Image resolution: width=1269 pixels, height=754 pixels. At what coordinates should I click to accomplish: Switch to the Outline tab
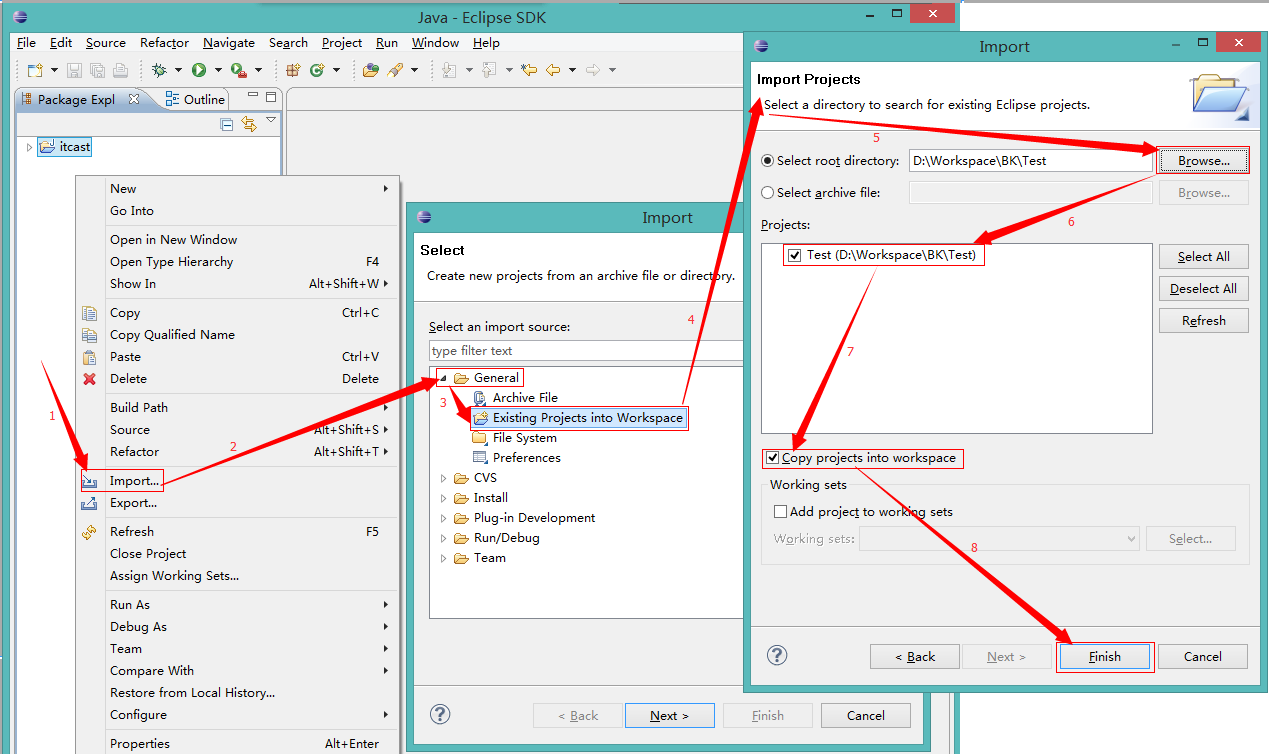[195, 99]
